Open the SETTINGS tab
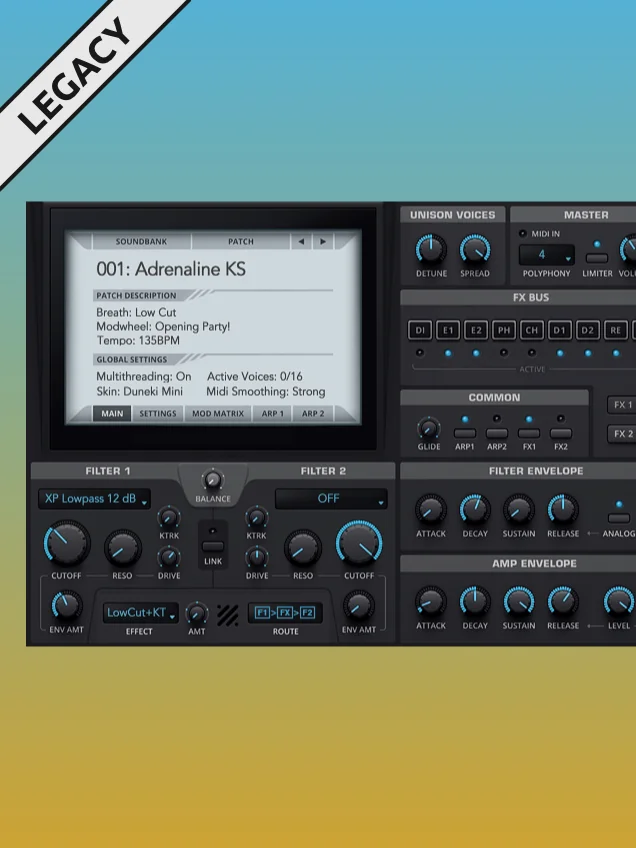This screenshot has height=848, width=636. 158,414
